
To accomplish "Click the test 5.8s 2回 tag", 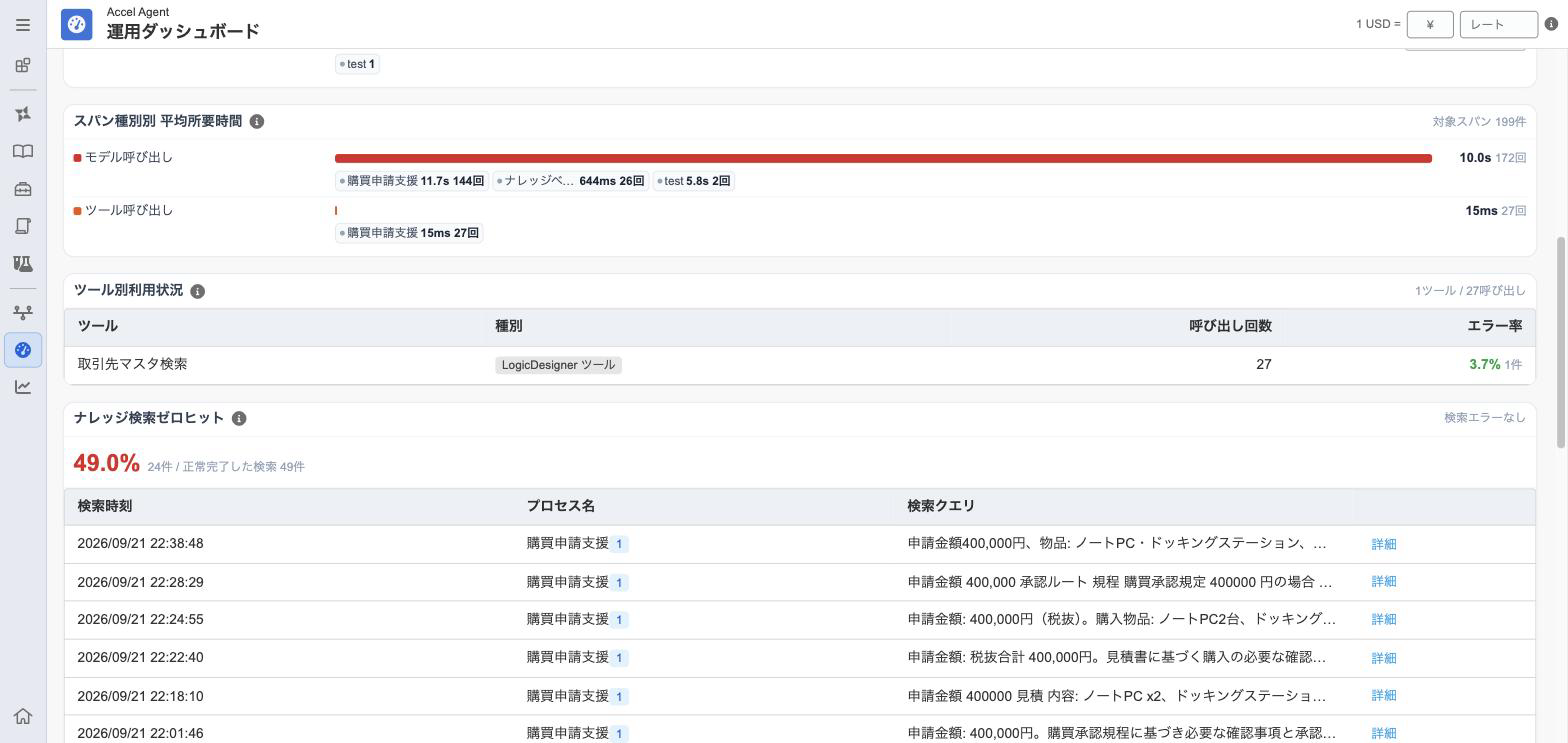I will tap(694, 181).
